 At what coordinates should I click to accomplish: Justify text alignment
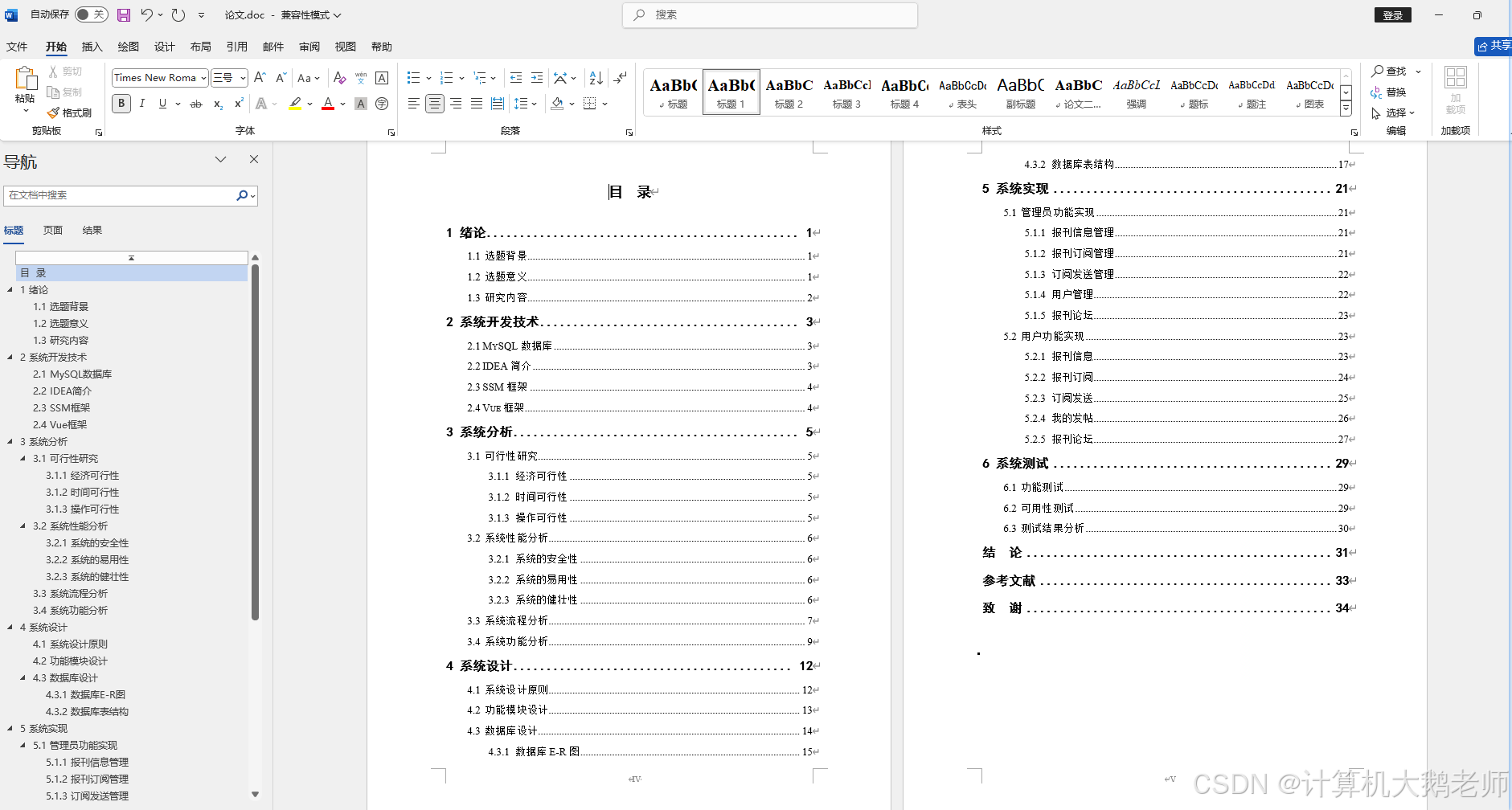[477, 104]
